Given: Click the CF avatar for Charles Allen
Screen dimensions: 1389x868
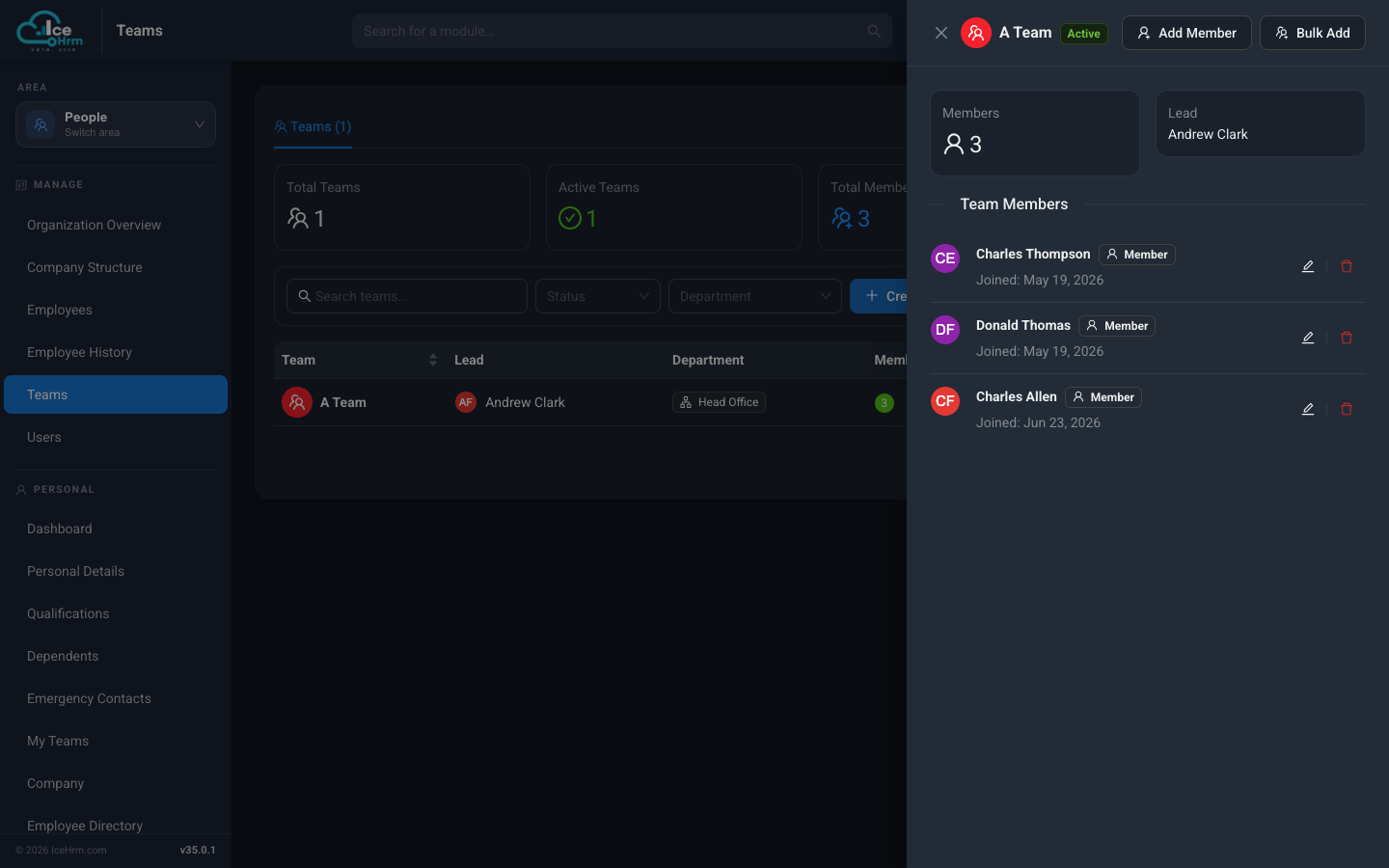Looking at the screenshot, I should (945, 401).
